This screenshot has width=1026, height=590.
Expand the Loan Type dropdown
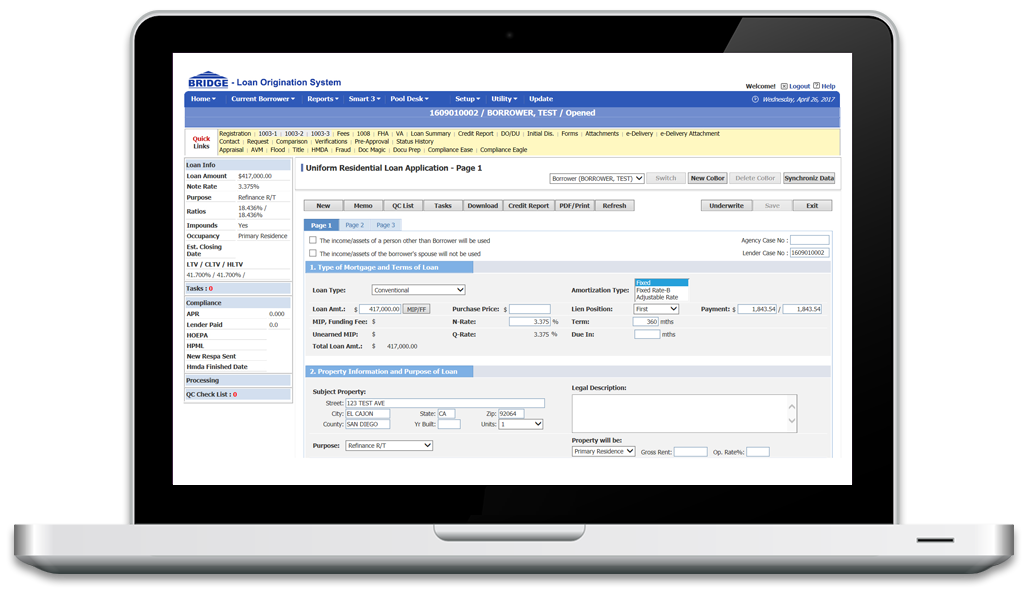coord(418,290)
